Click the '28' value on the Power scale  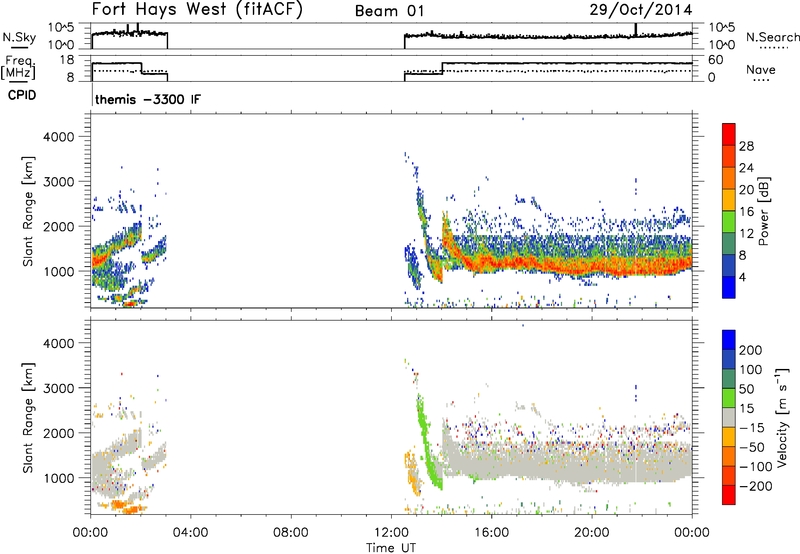[746, 146]
